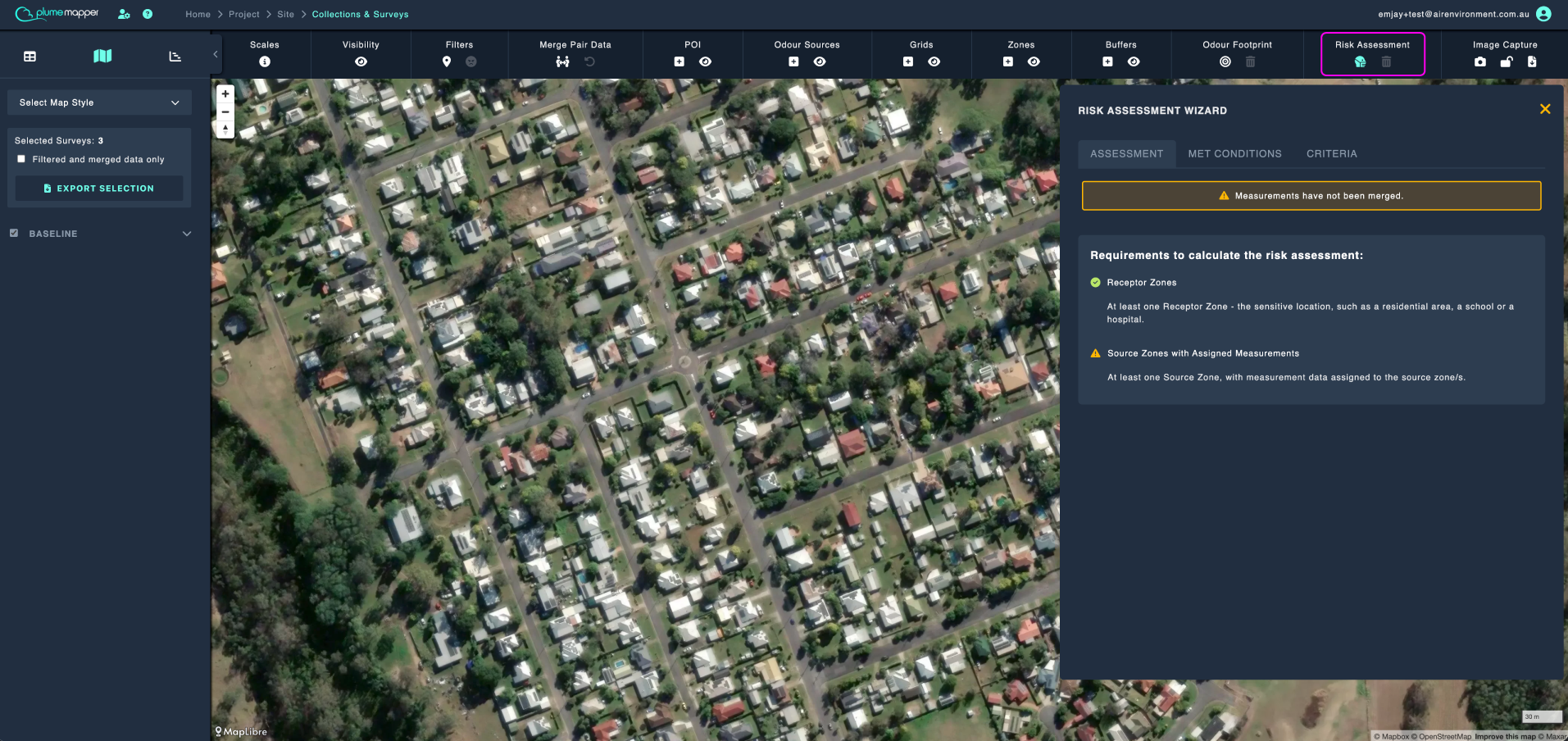Open the Select Map Style dropdown

click(x=99, y=102)
